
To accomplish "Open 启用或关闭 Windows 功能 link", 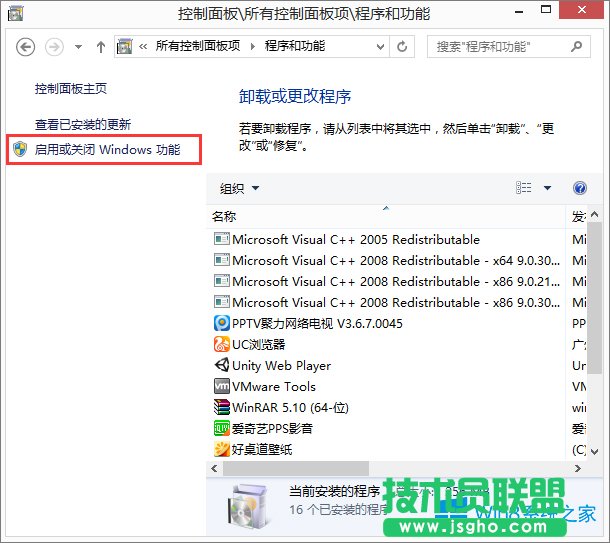I will point(107,149).
